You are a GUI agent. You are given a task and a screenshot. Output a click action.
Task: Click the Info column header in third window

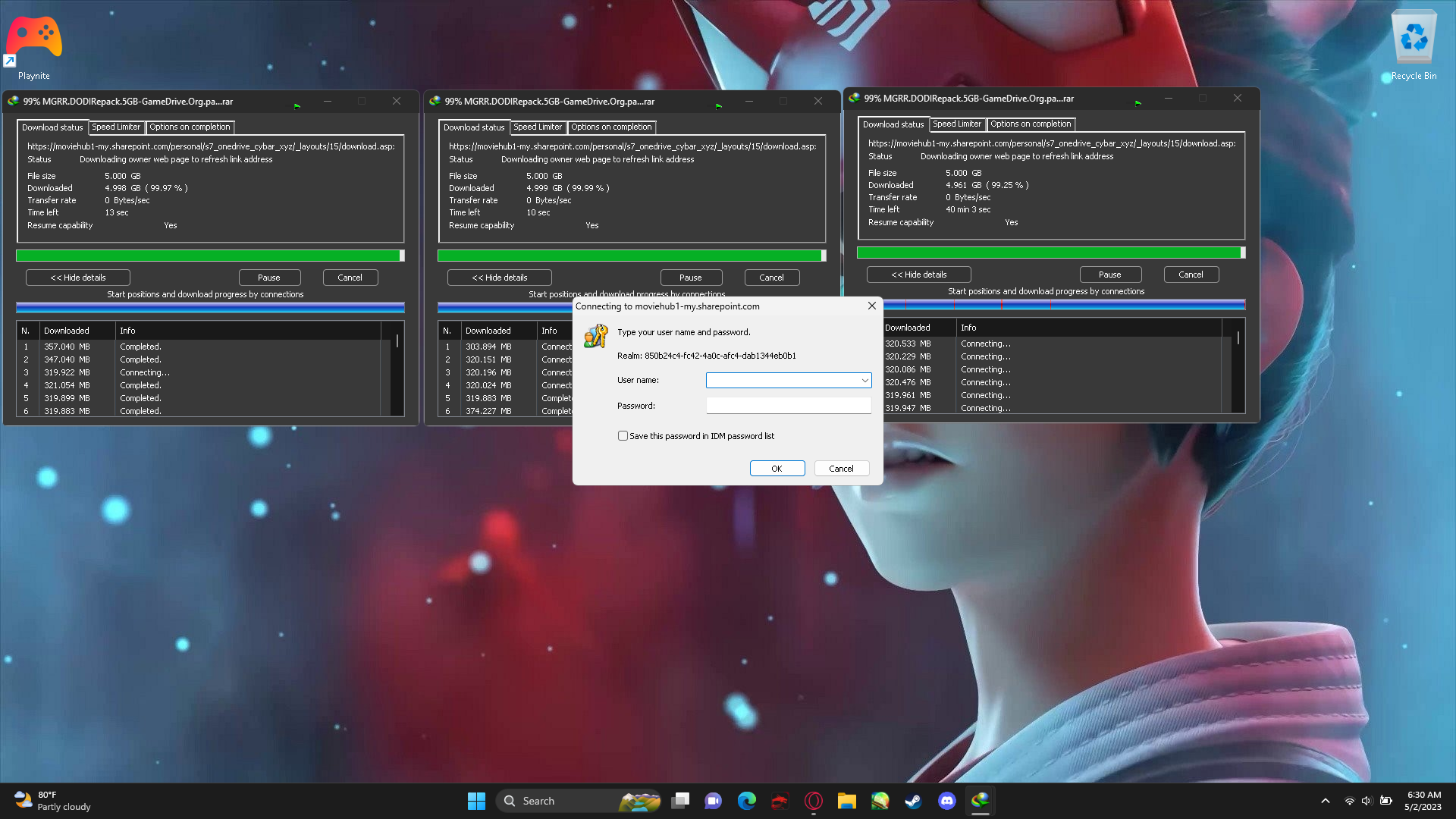click(1088, 328)
